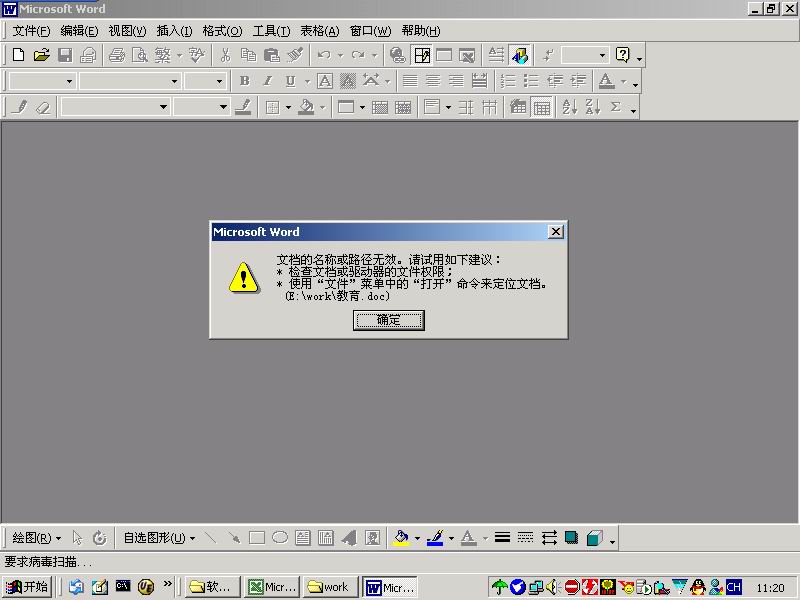Open the 文件(F) menu

click(x=31, y=31)
